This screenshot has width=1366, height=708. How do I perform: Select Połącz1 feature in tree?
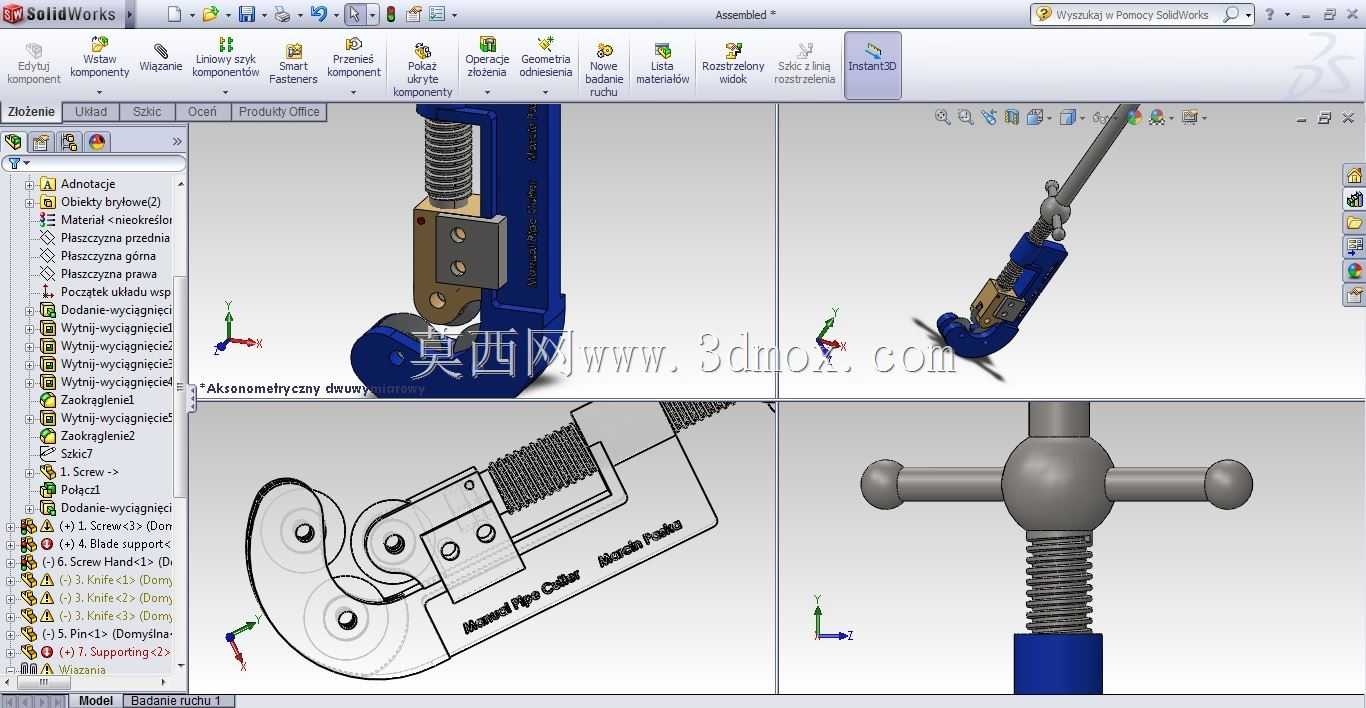80,490
